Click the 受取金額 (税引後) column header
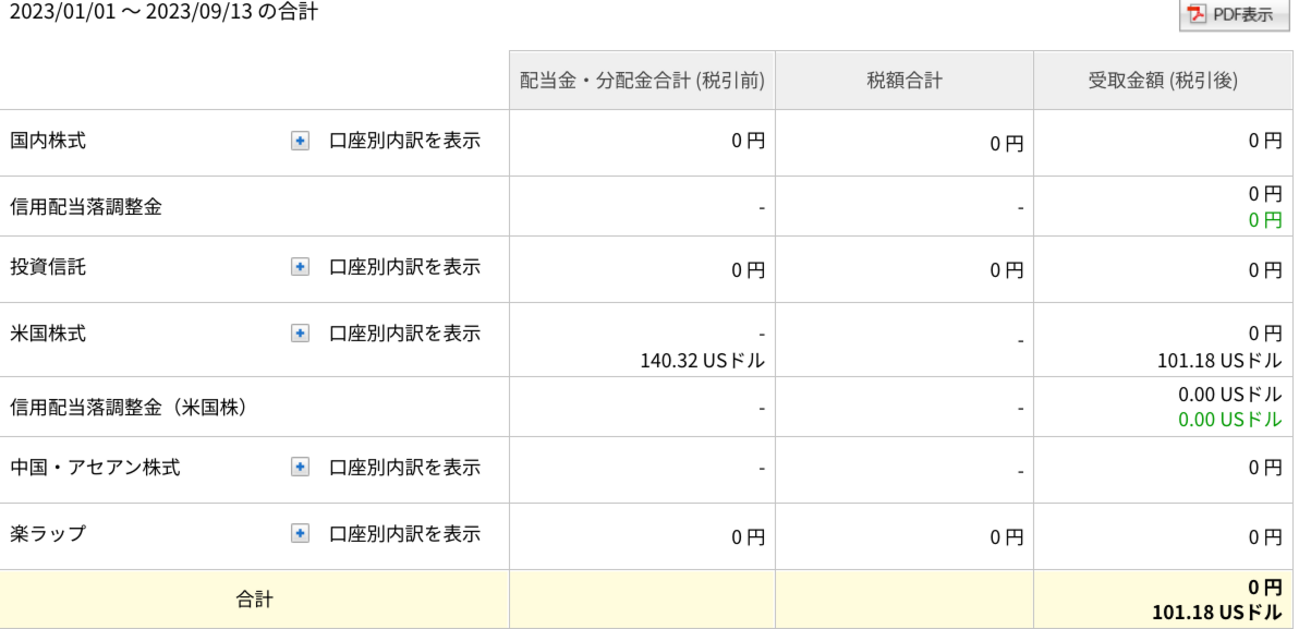The image size is (1299, 629). pyautogui.click(x=1163, y=81)
